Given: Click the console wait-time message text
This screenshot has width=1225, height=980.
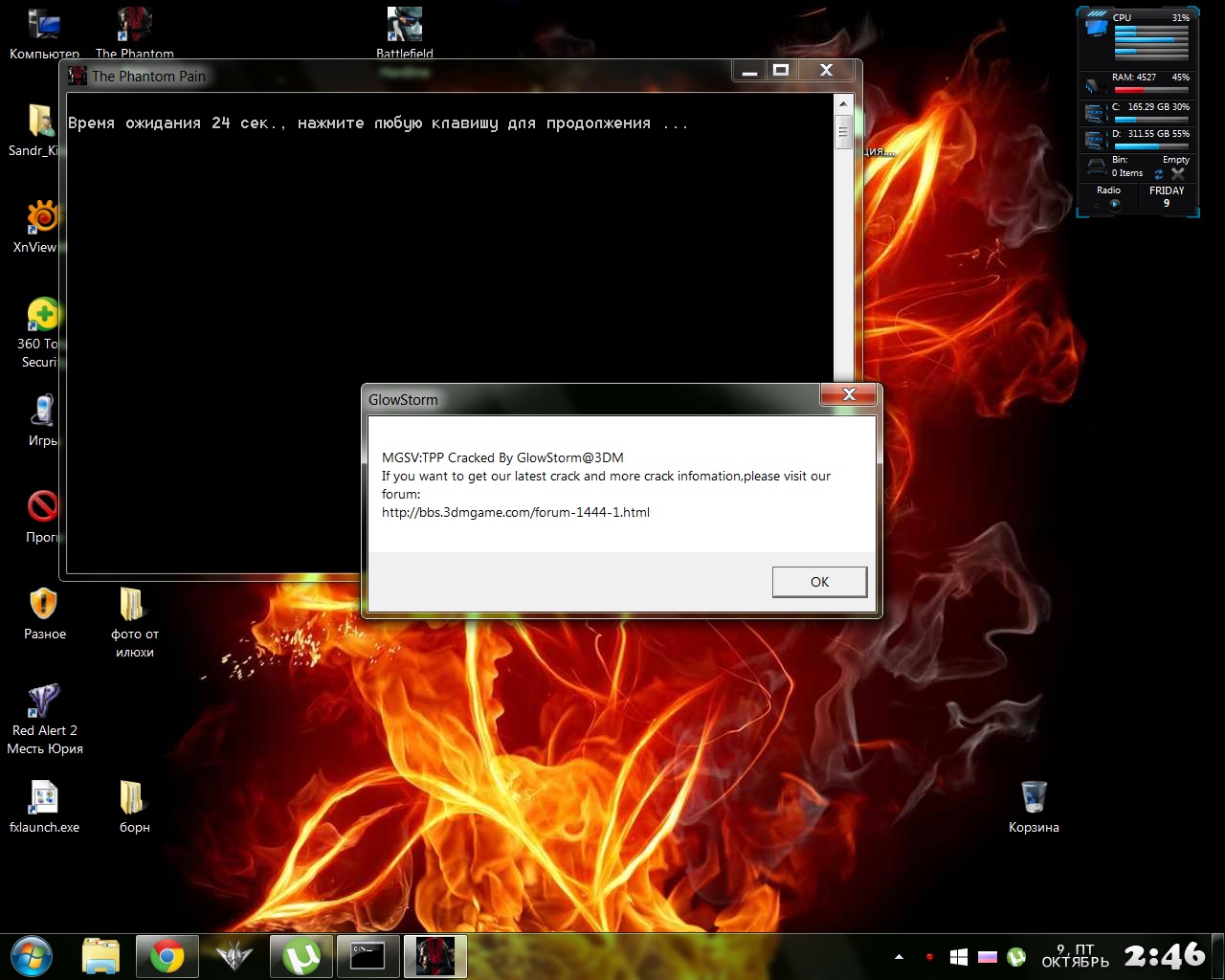Looking at the screenshot, I should (378, 123).
